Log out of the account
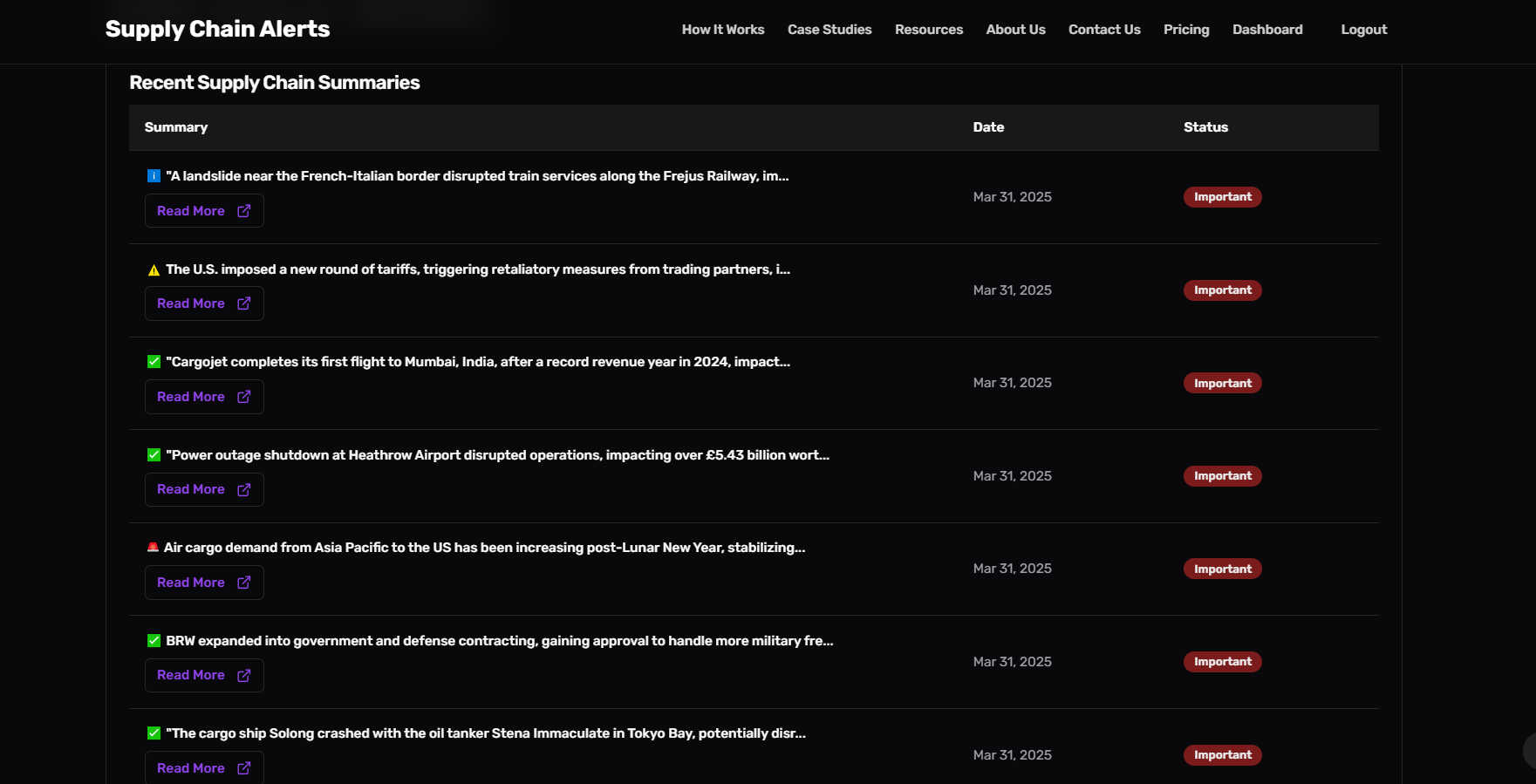 click(1363, 30)
